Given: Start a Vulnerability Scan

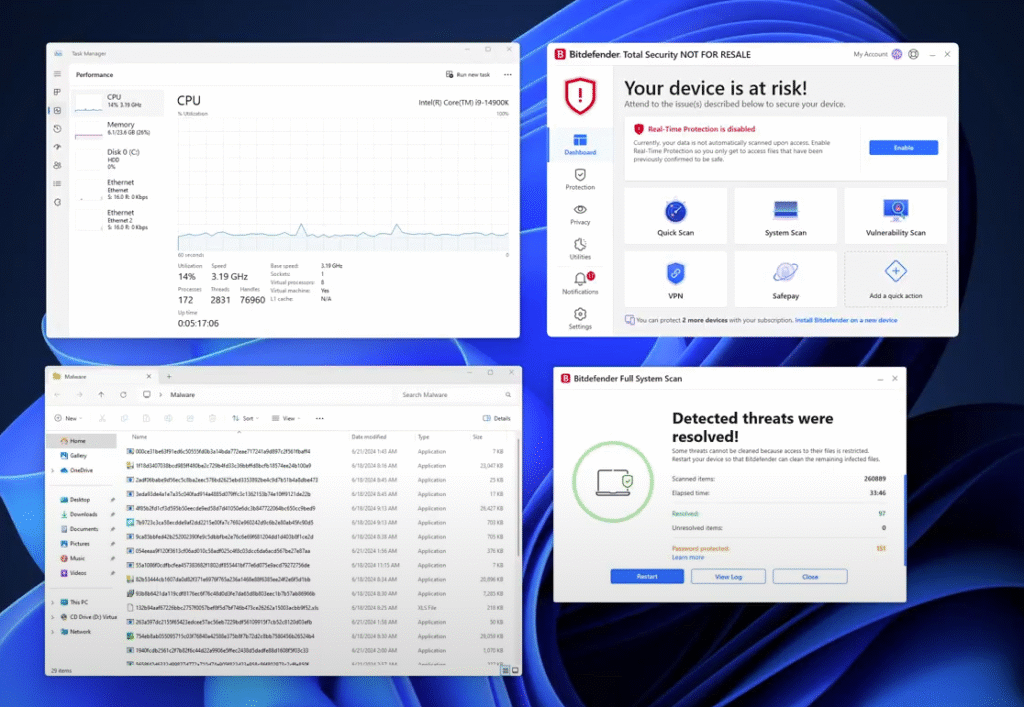Looking at the screenshot, I should [895, 216].
